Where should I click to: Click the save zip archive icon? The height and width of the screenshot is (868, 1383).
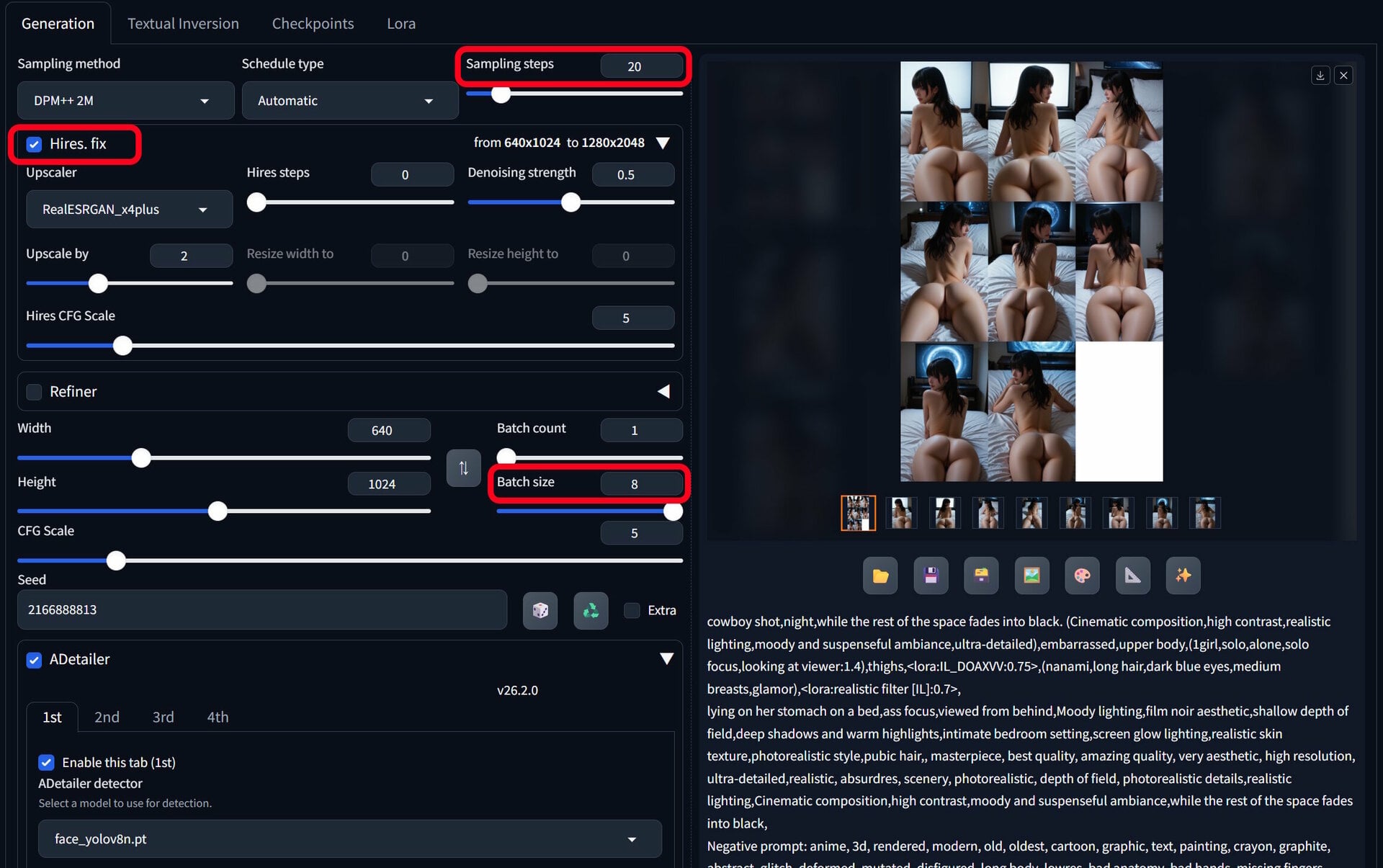(x=981, y=576)
